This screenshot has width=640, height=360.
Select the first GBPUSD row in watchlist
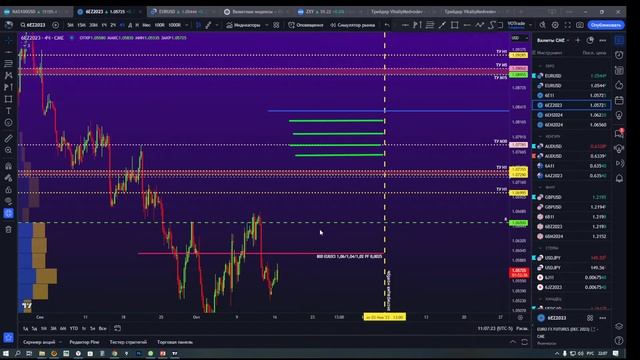tap(571, 197)
